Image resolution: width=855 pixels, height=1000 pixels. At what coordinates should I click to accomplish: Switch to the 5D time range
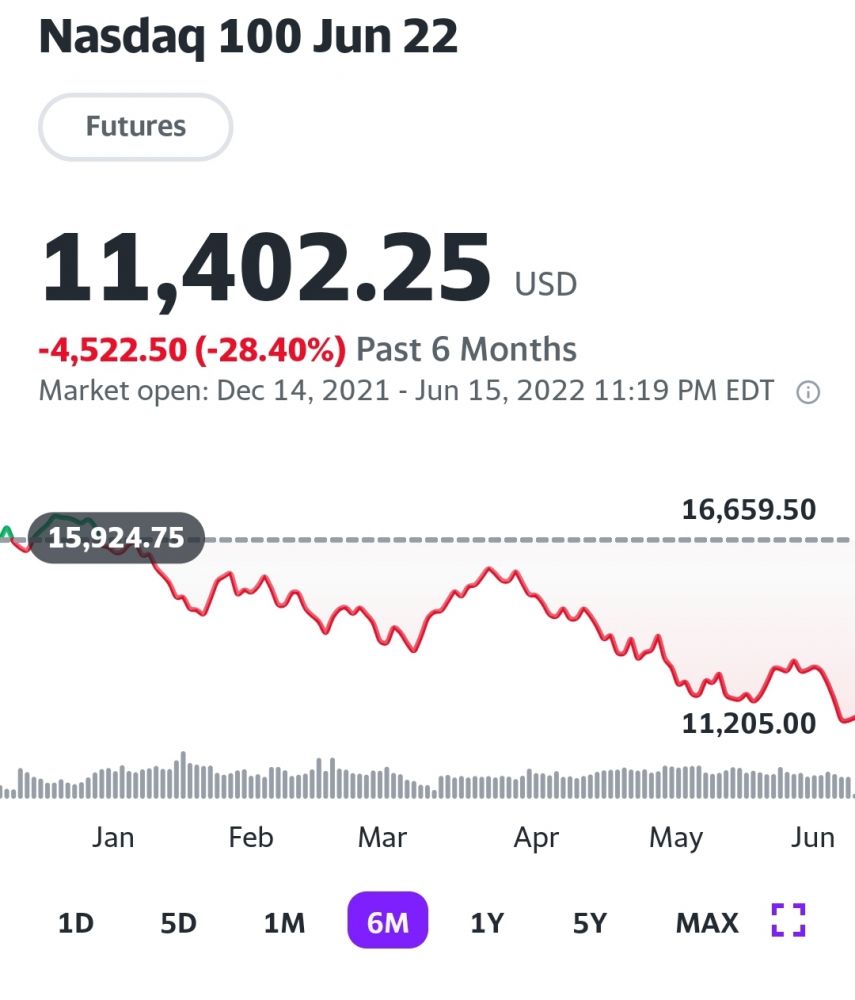coord(179,922)
